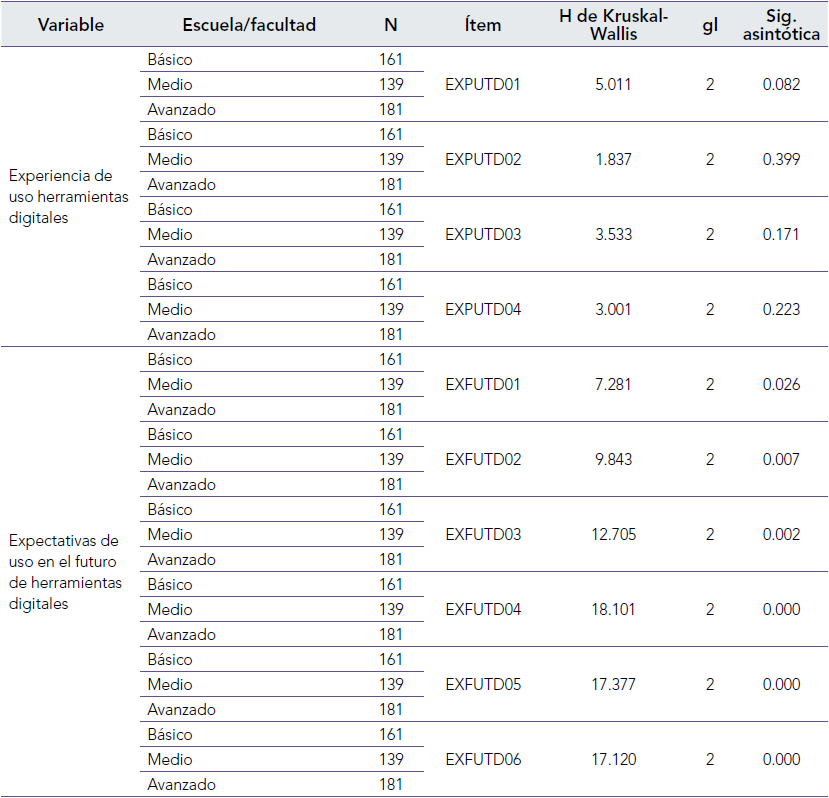Screen dimensions: 829x798
Task: Click the Ítem column header
Action: (x=483, y=25)
